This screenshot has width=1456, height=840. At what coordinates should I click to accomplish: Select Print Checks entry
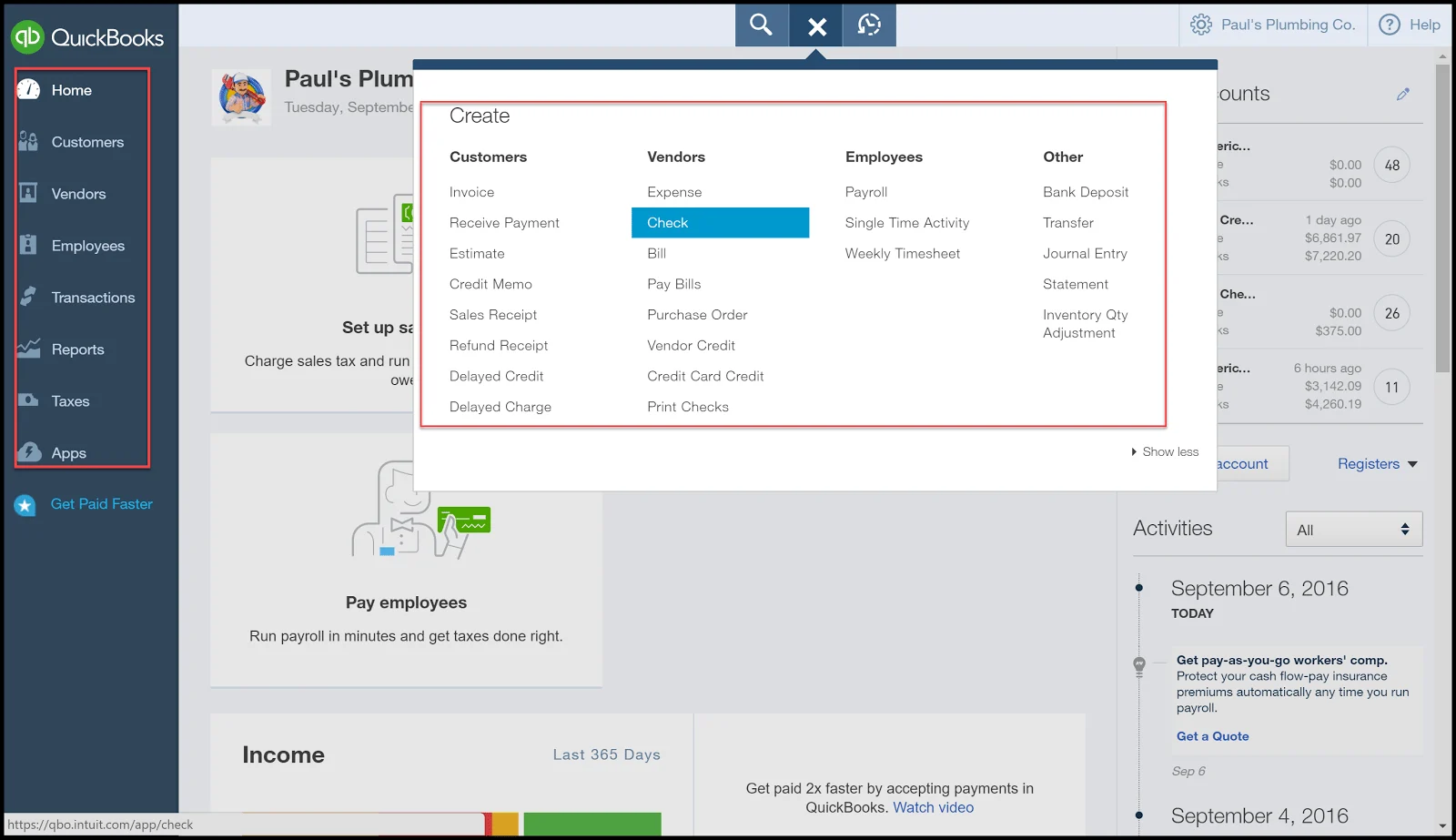pos(688,407)
